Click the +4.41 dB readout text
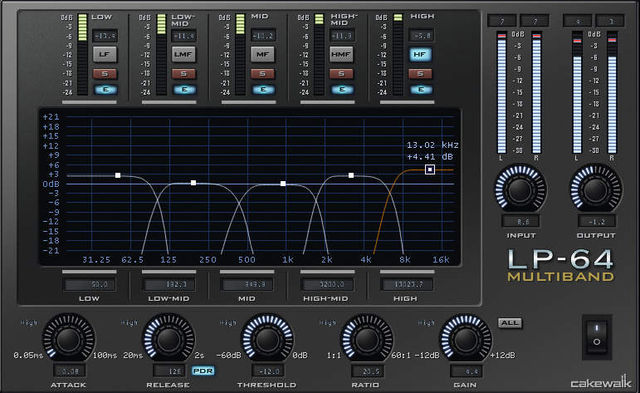Image resolution: width=640 pixels, height=393 pixels. pos(430,157)
